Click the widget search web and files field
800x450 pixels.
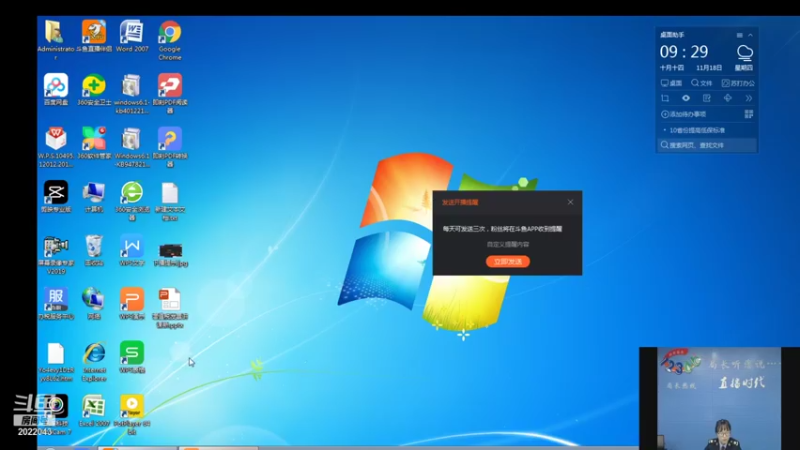coord(707,145)
